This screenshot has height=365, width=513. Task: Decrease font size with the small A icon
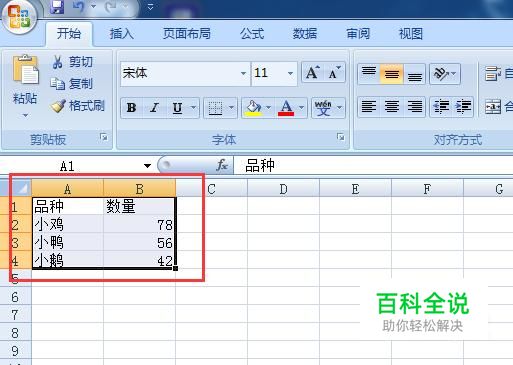point(334,73)
